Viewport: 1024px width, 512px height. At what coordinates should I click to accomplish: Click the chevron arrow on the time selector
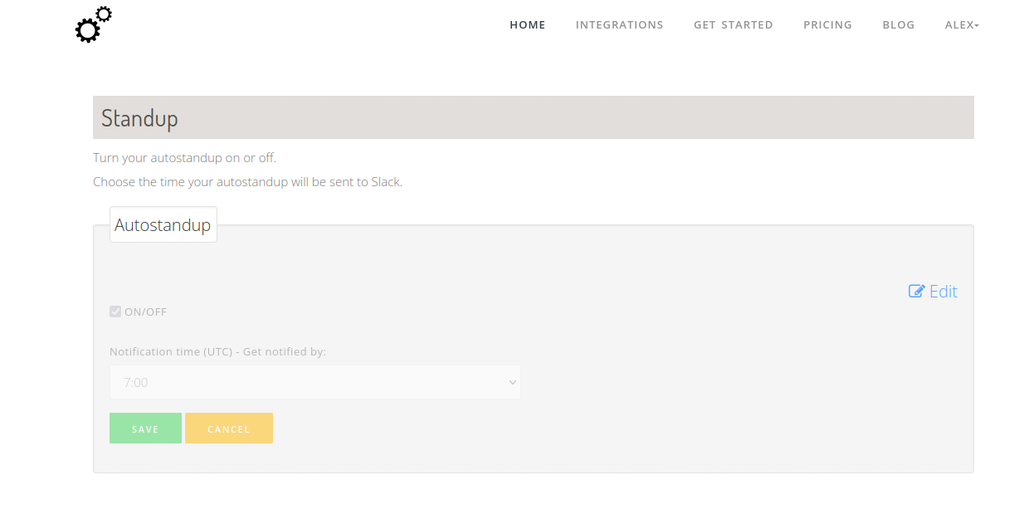(x=512, y=382)
